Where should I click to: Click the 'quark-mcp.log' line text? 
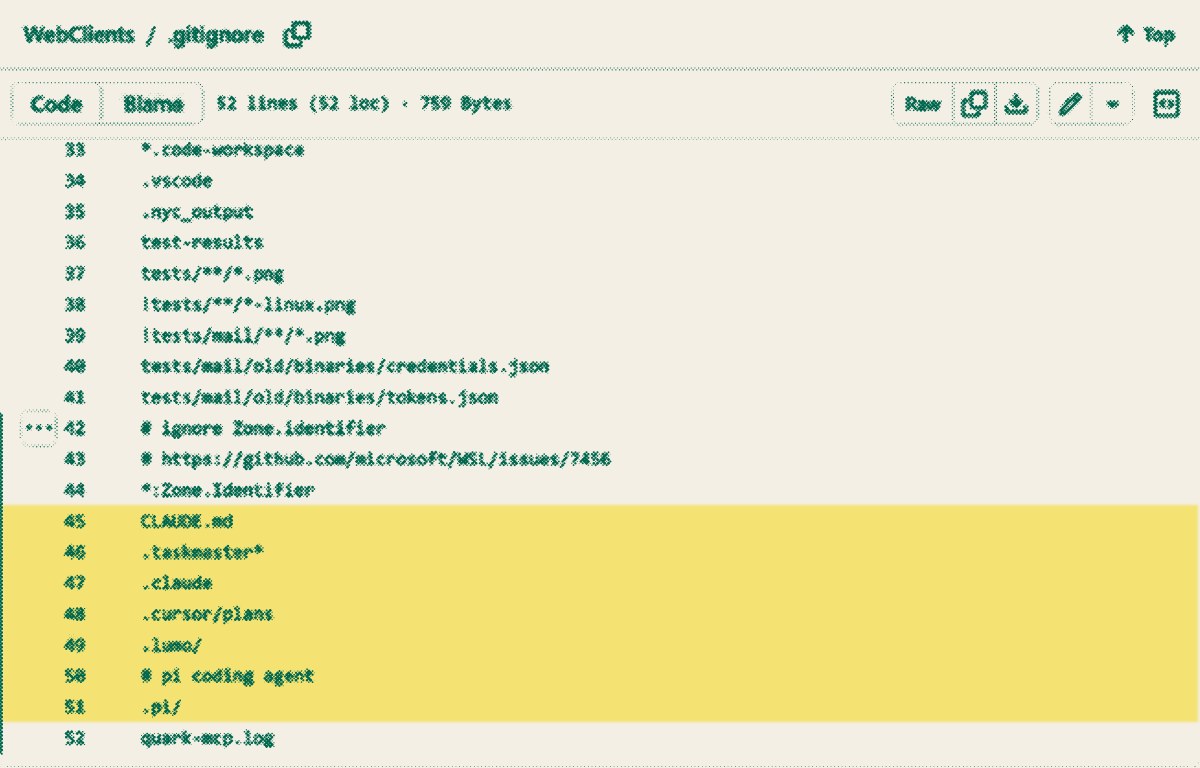pos(207,739)
